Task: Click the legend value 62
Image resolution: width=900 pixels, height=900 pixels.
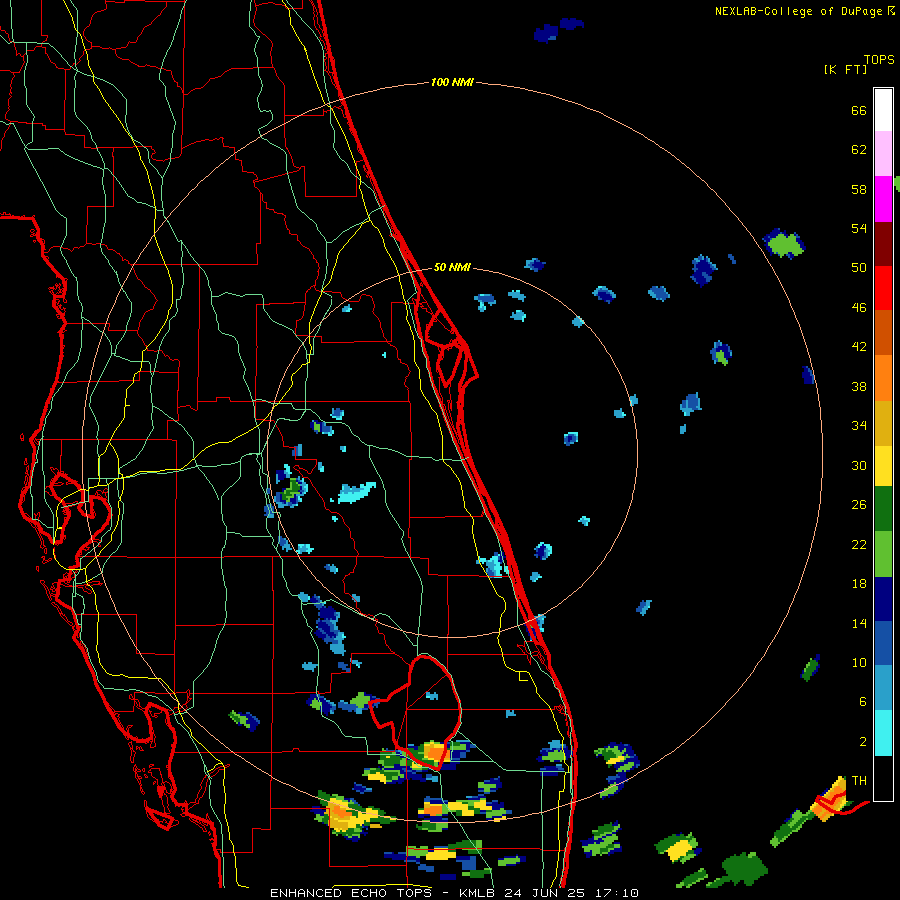Action: click(859, 150)
